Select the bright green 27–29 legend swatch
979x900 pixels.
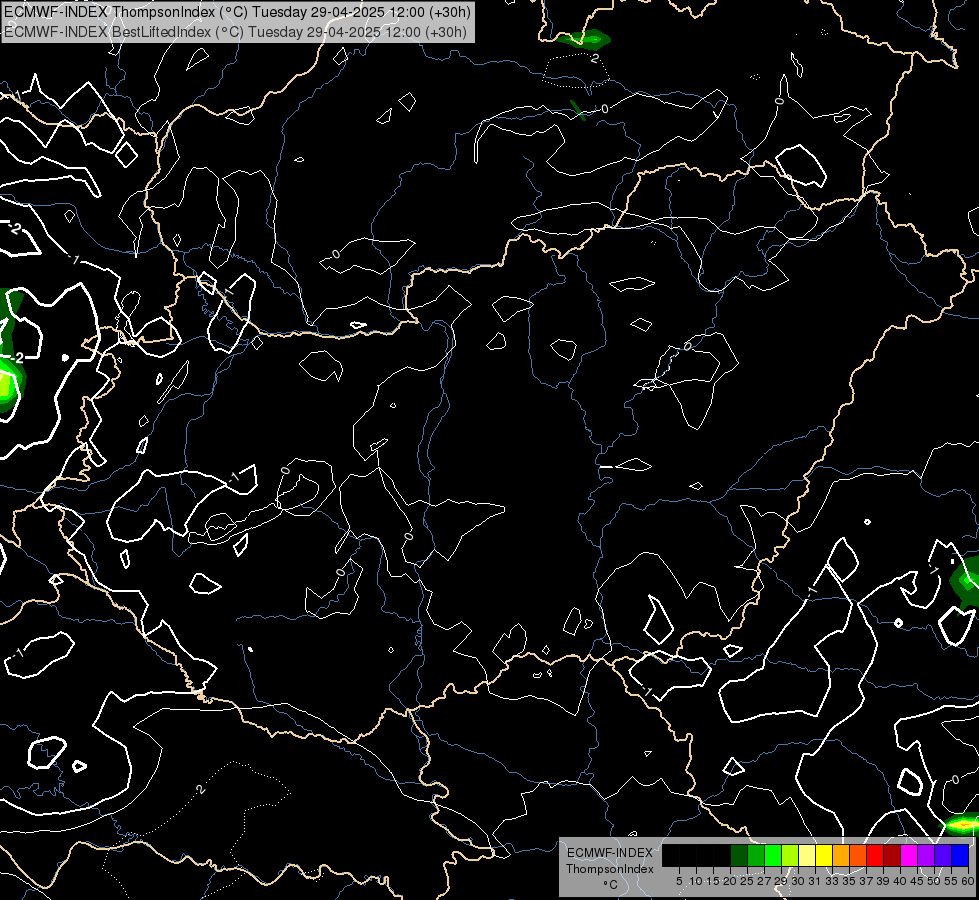(x=773, y=855)
